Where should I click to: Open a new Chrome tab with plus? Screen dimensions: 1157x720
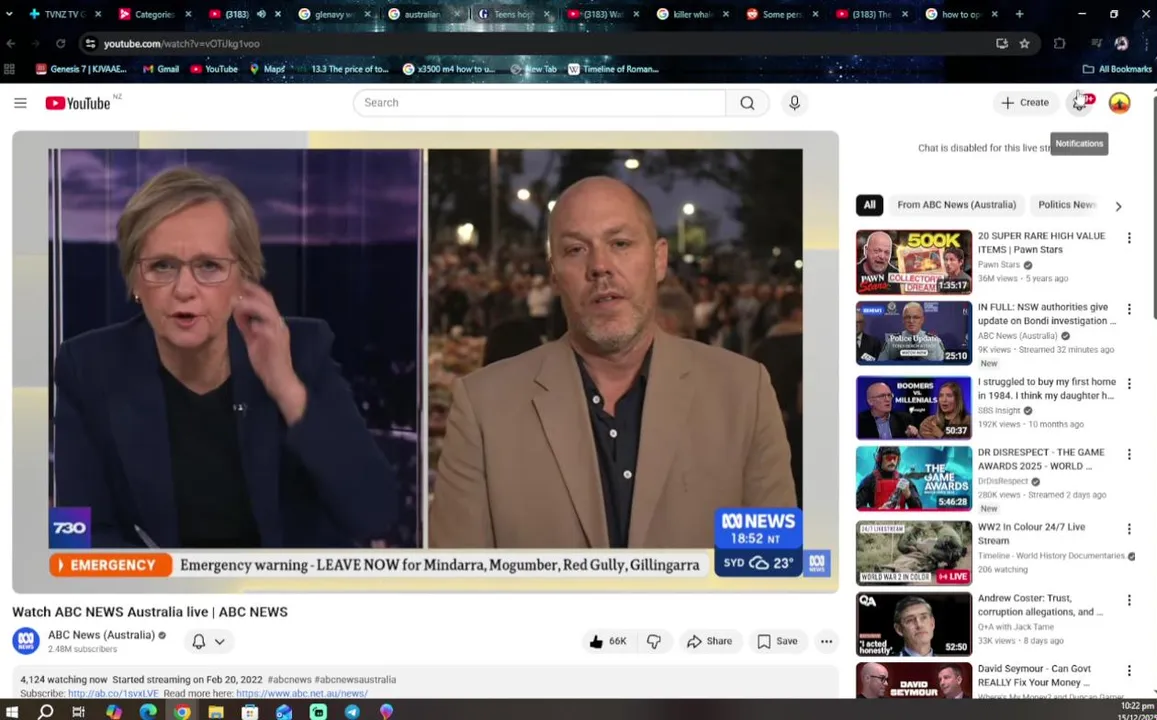(1019, 14)
